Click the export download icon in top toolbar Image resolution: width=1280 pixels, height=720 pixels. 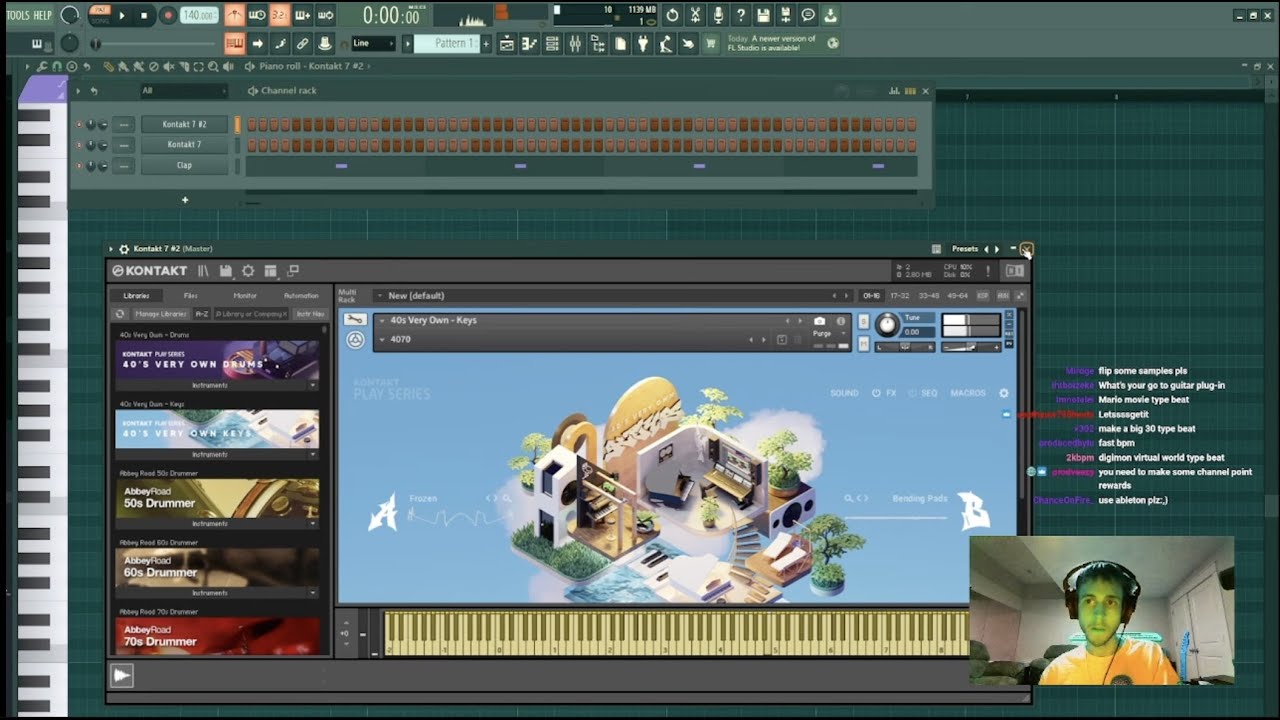pyautogui.click(x=830, y=15)
